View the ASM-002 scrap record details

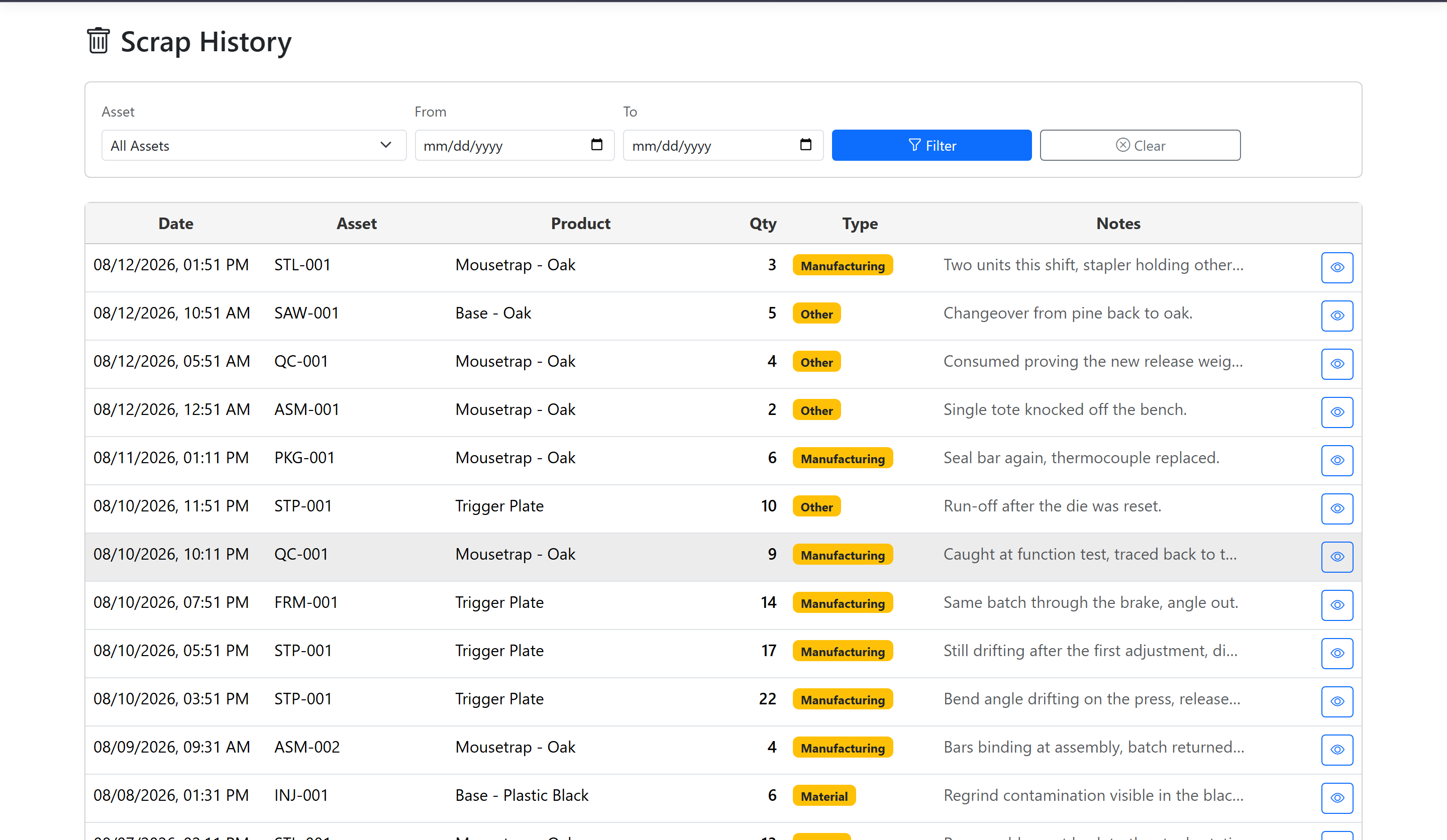click(x=1337, y=750)
